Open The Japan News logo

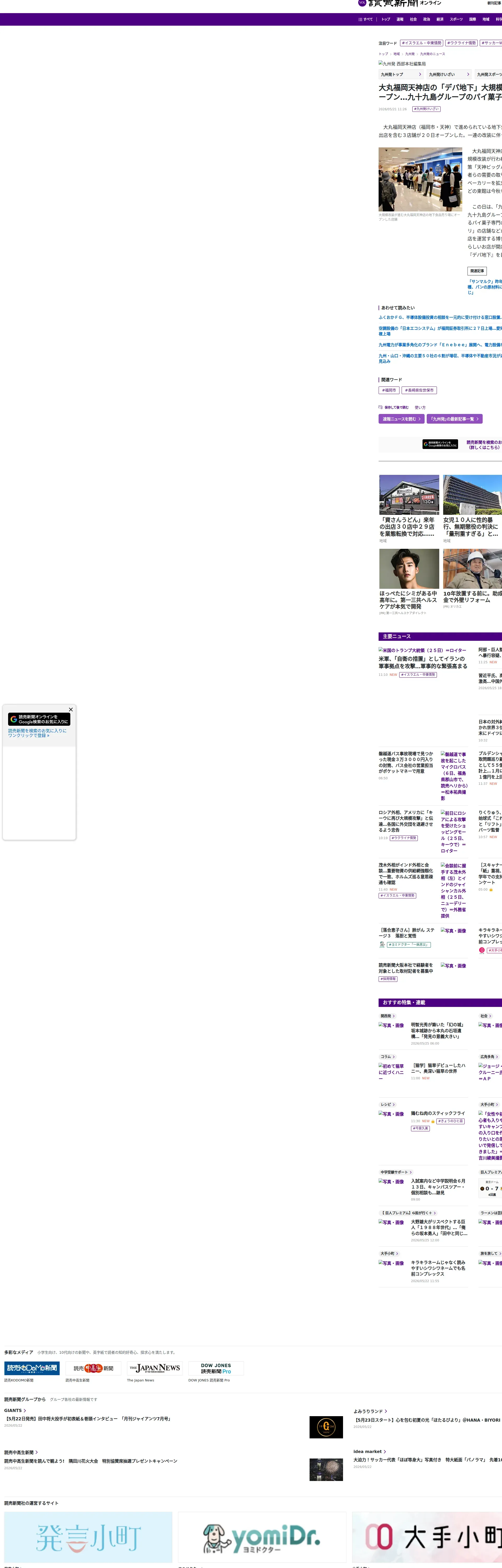155,1368
